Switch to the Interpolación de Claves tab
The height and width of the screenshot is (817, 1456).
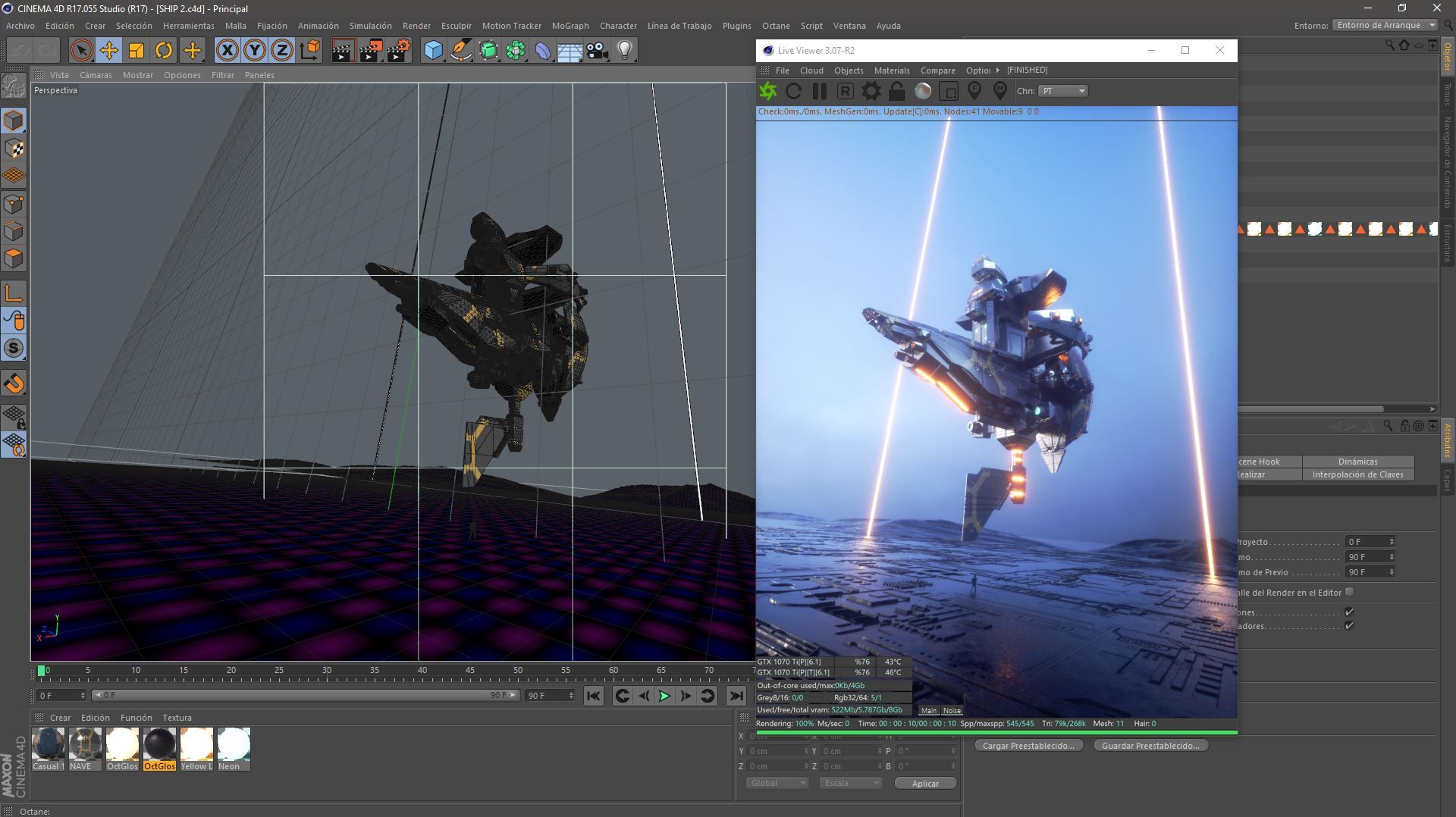point(1357,474)
